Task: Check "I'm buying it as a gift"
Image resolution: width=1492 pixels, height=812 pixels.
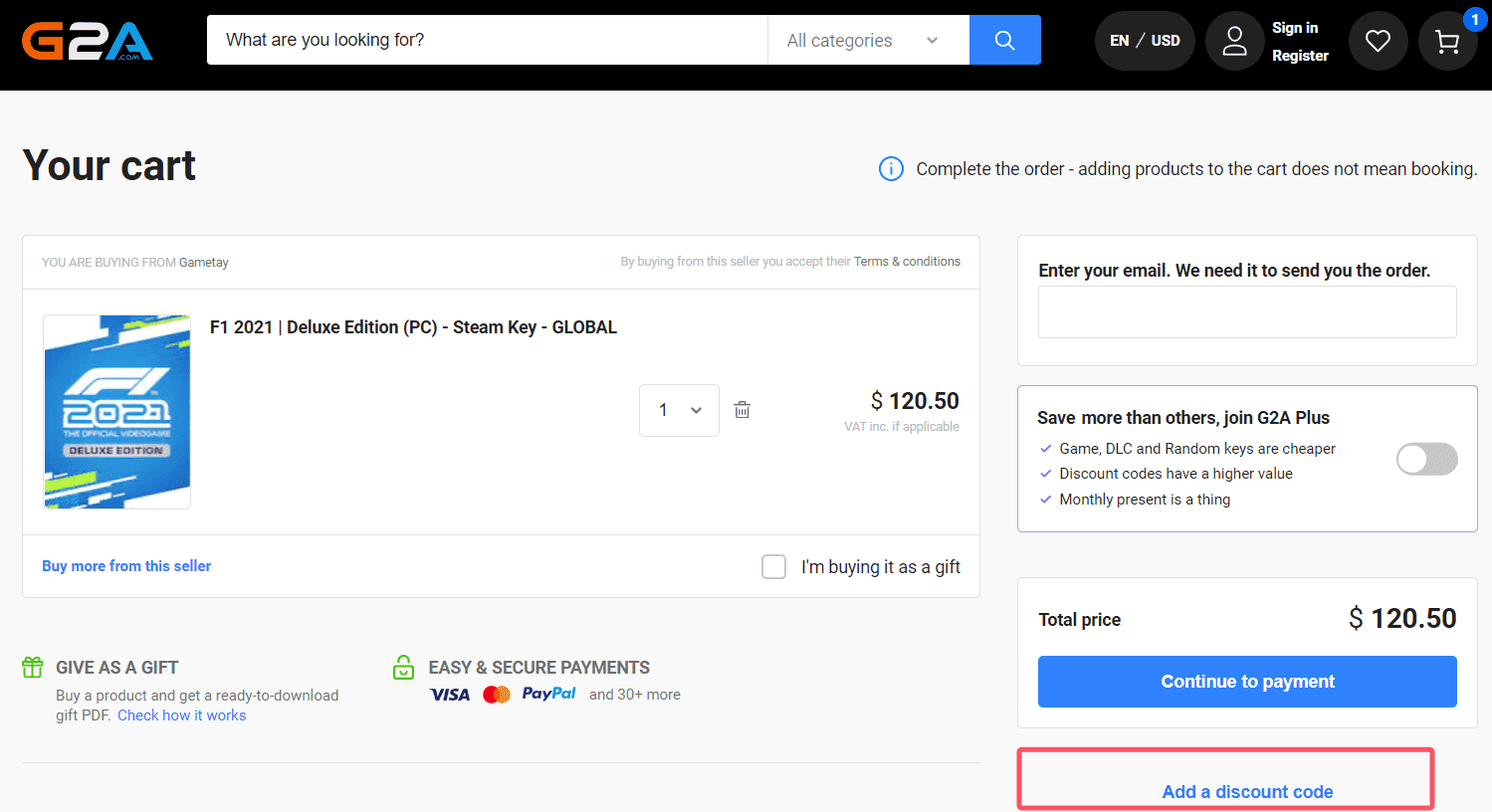Action: (x=773, y=566)
